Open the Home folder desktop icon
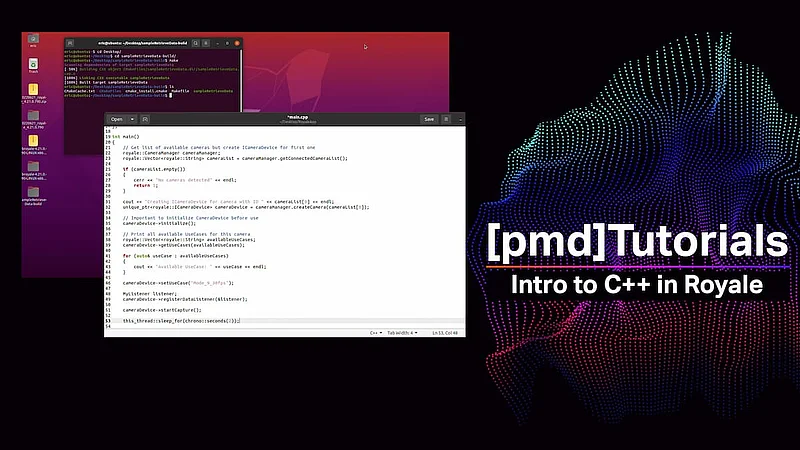Viewport: 800px width, 450px height. 33,39
